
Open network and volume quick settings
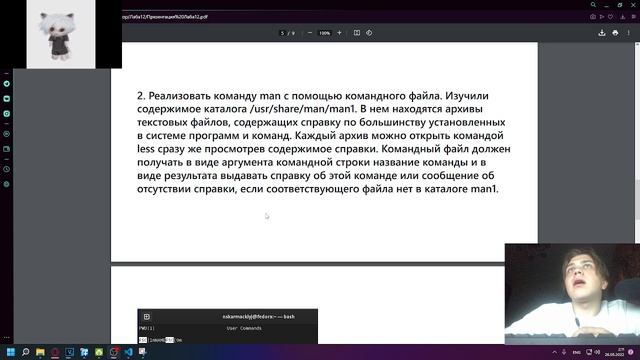pos(593,352)
